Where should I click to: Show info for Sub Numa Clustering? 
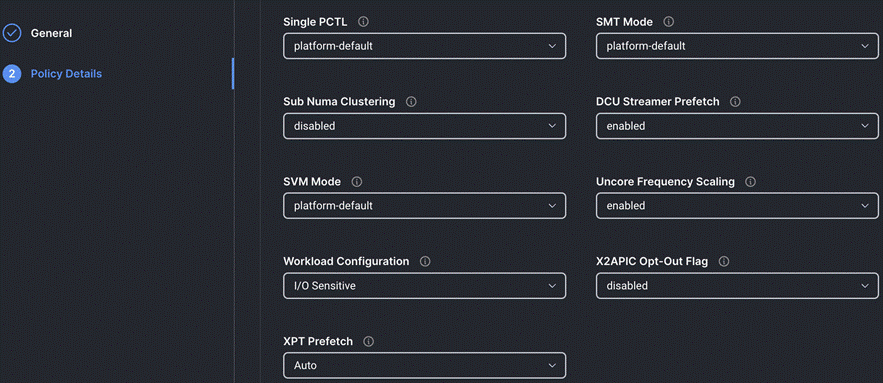point(411,102)
